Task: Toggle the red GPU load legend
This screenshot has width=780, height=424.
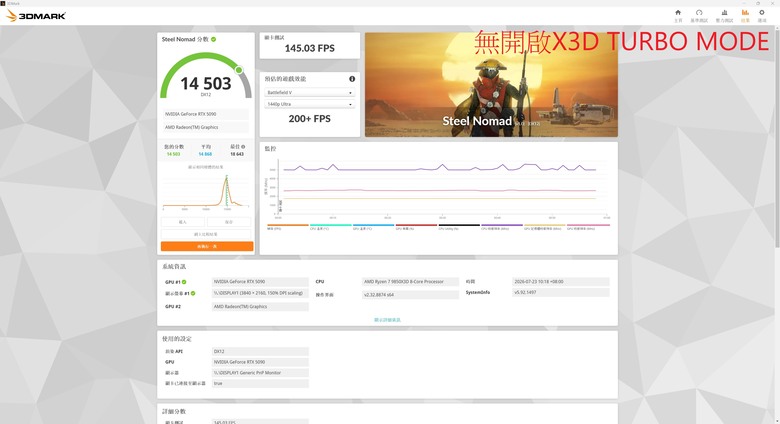Action: [416, 227]
